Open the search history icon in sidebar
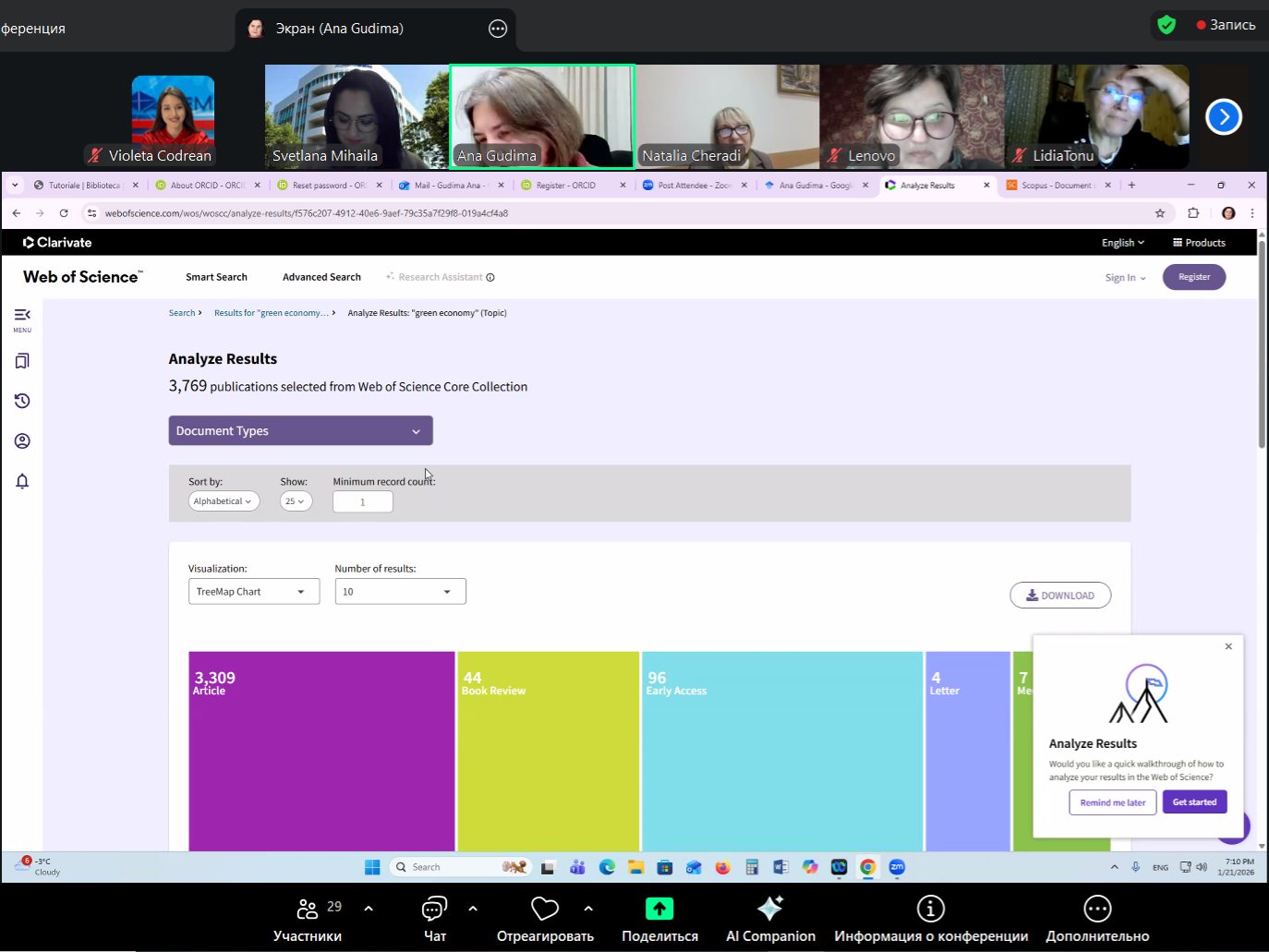 [x=22, y=401]
